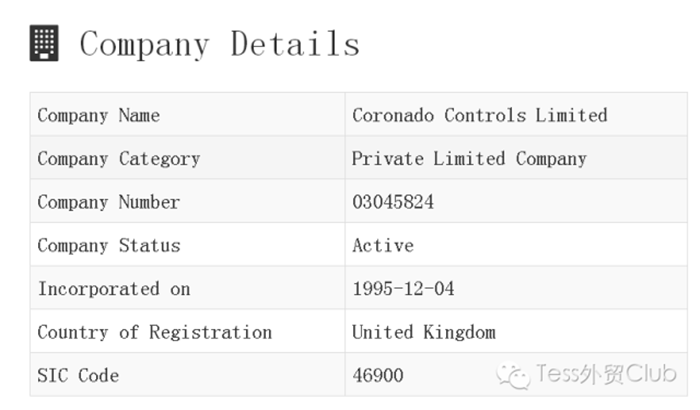Click the United Kingdom value
Image resolution: width=700 pixels, height=410 pixels.
pyautogui.click(x=424, y=332)
